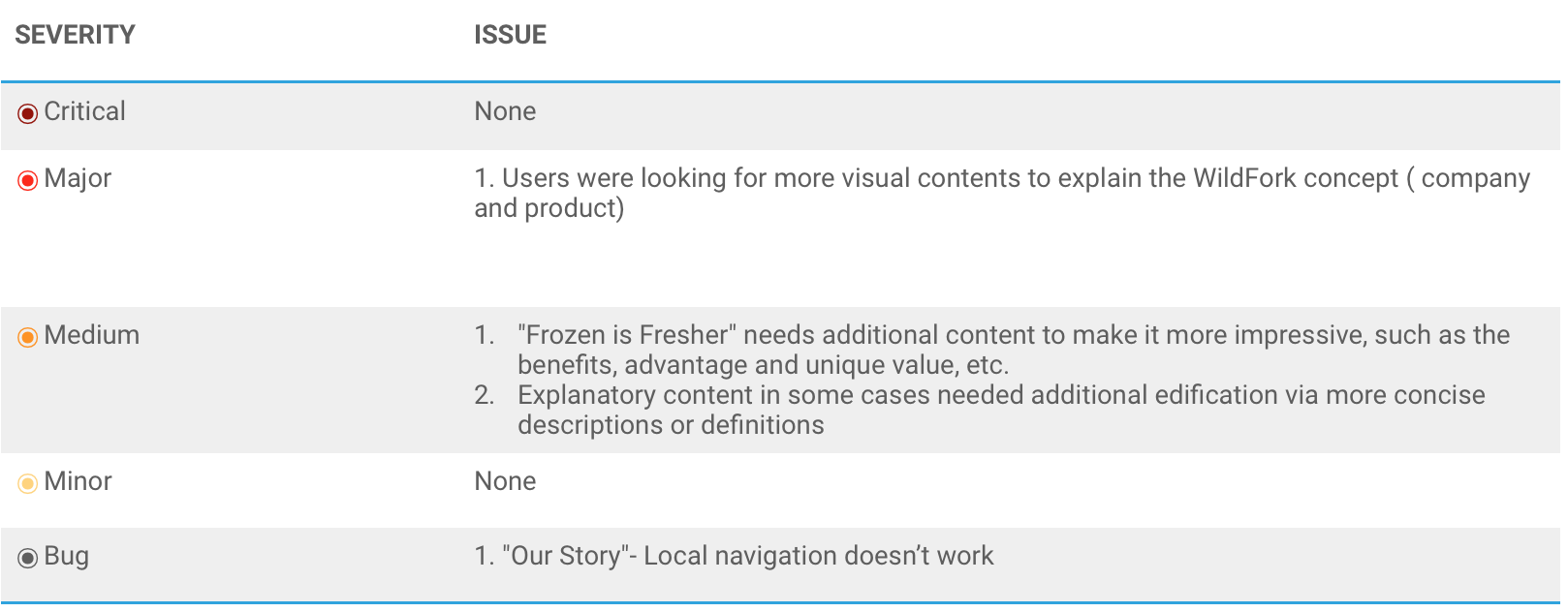The width and height of the screenshot is (1568, 612).
Task: Click "None" in the Minor row
Action: coord(505,481)
